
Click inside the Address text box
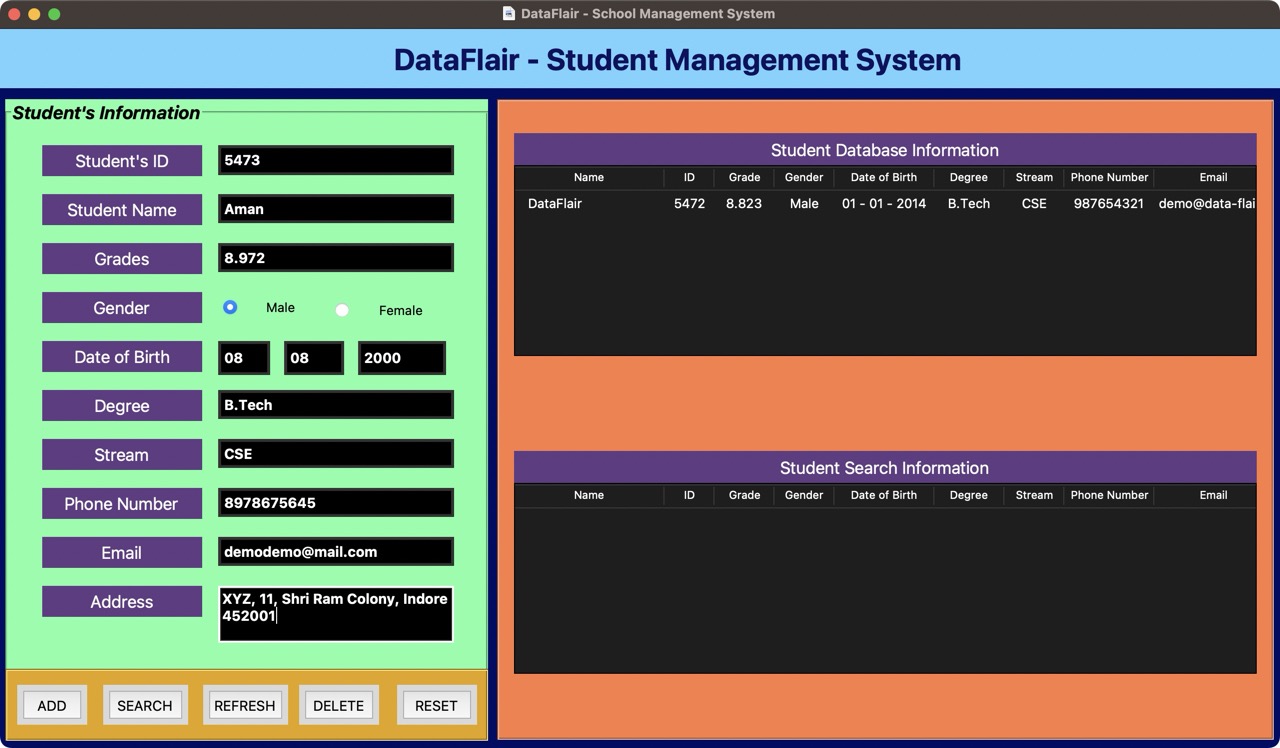pyautogui.click(x=336, y=614)
